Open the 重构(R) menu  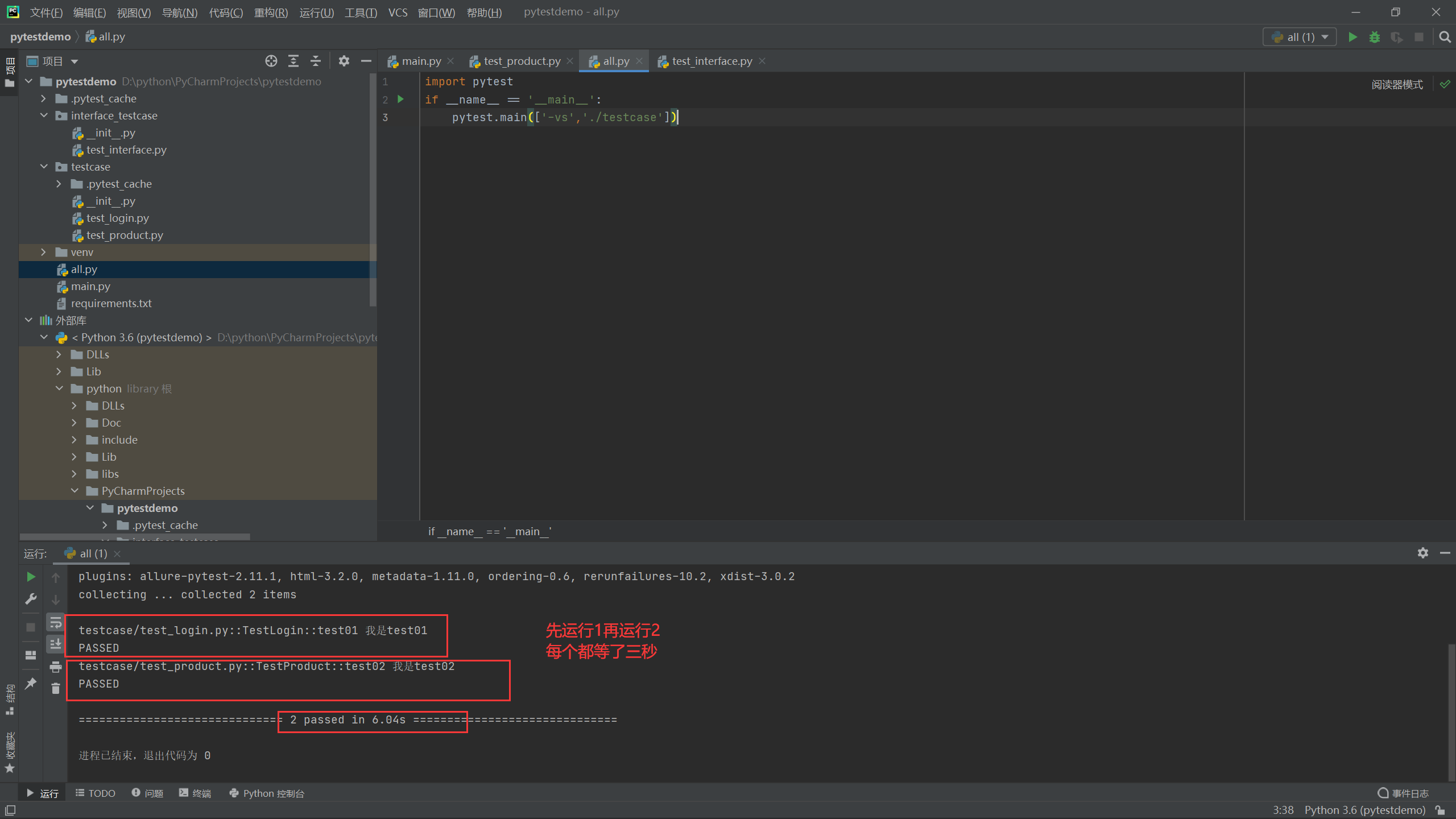point(271,12)
